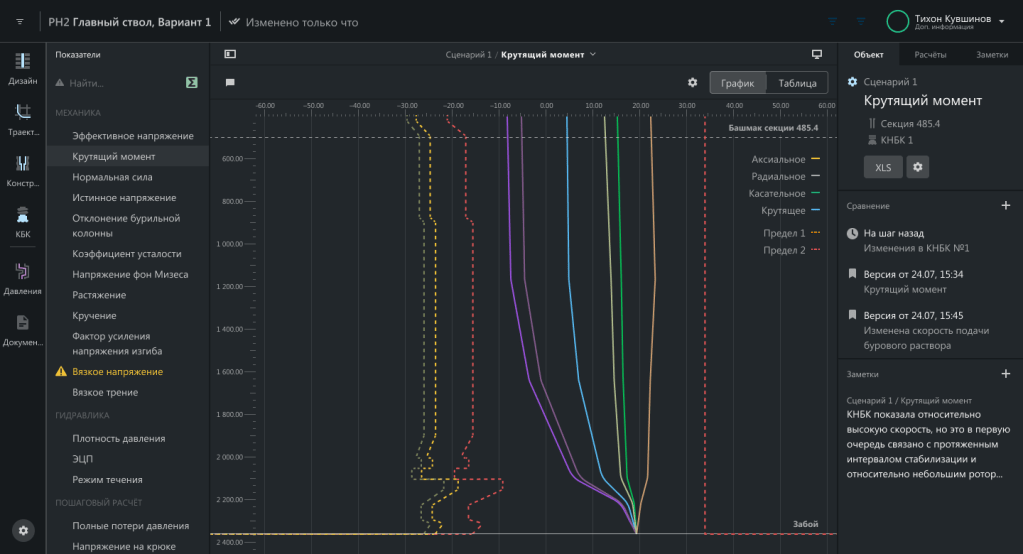Switch to the Заметки tab
1023x554 pixels.
click(x=992, y=54)
